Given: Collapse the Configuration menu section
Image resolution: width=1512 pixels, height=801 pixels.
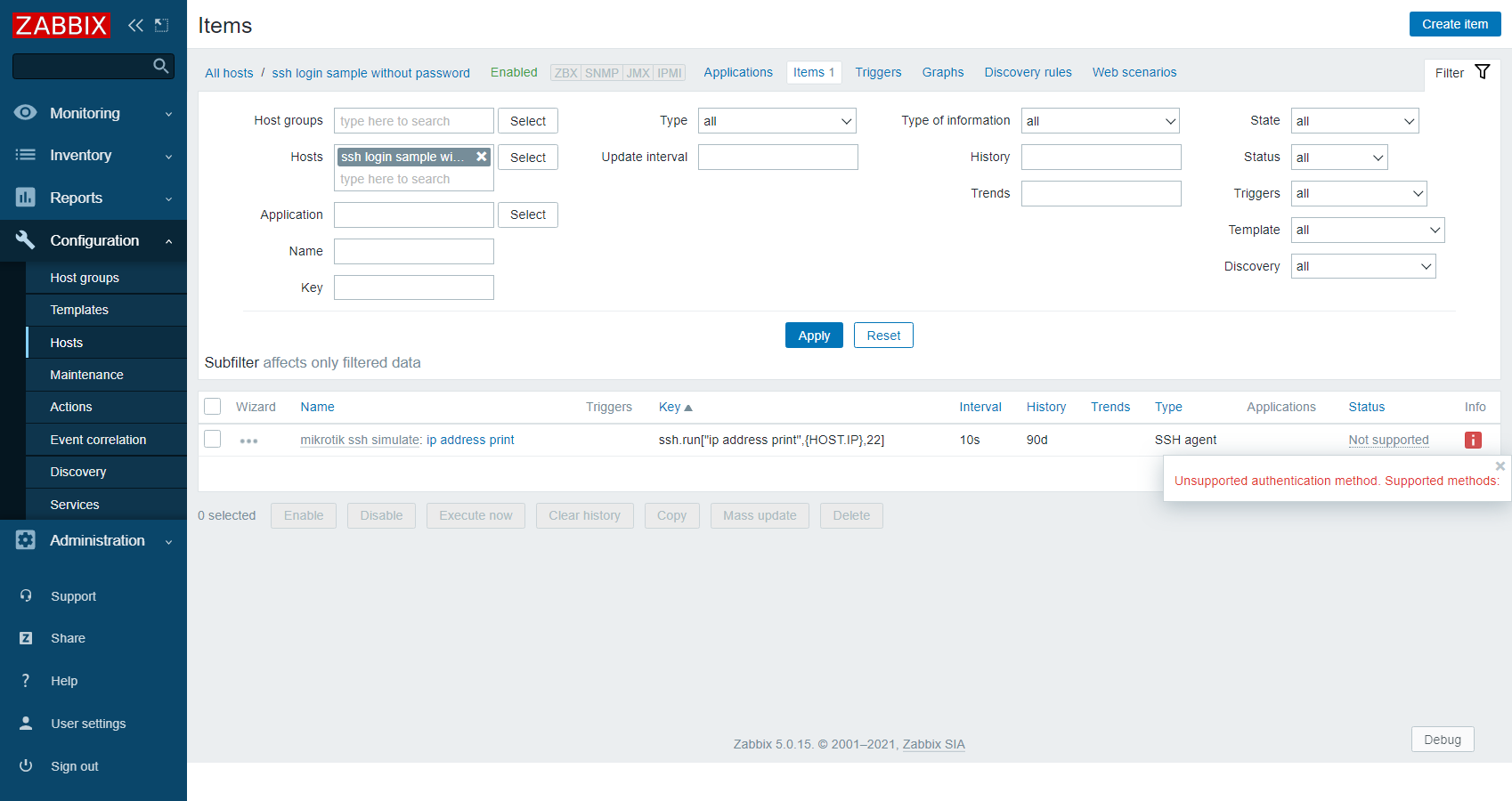Looking at the screenshot, I should tap(93, 240).
